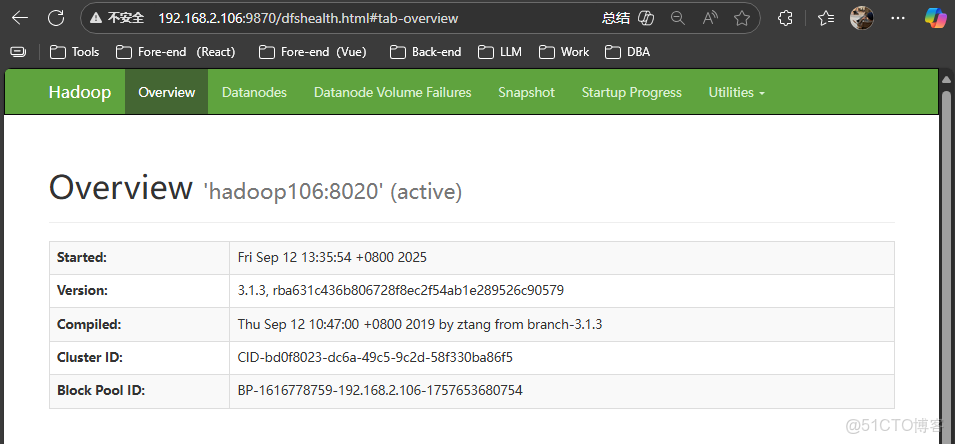Click the Hadoop brand link

click(x=80, y=93)
